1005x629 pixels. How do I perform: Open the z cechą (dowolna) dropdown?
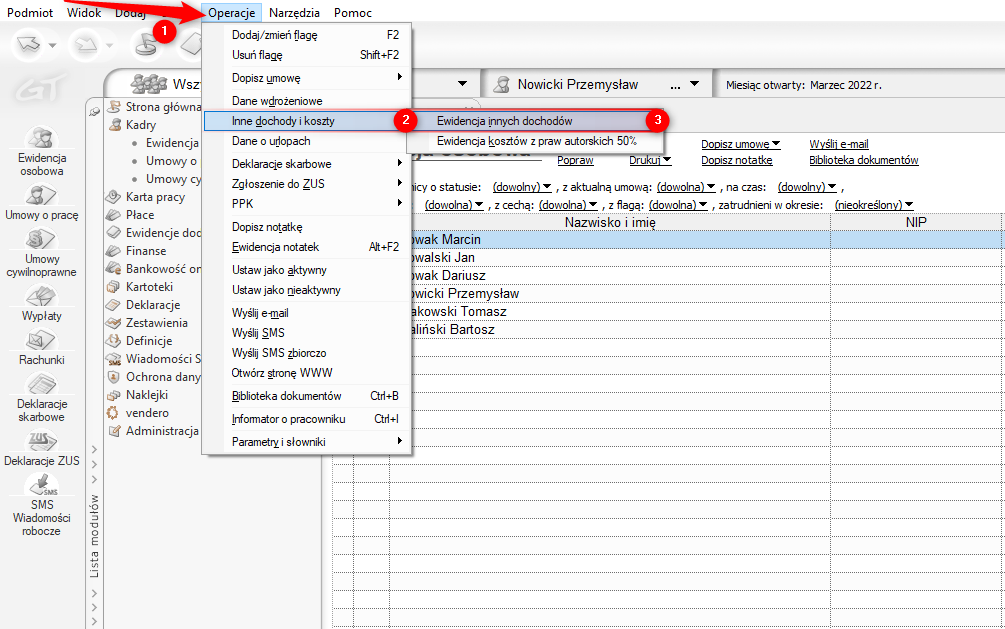568,205
